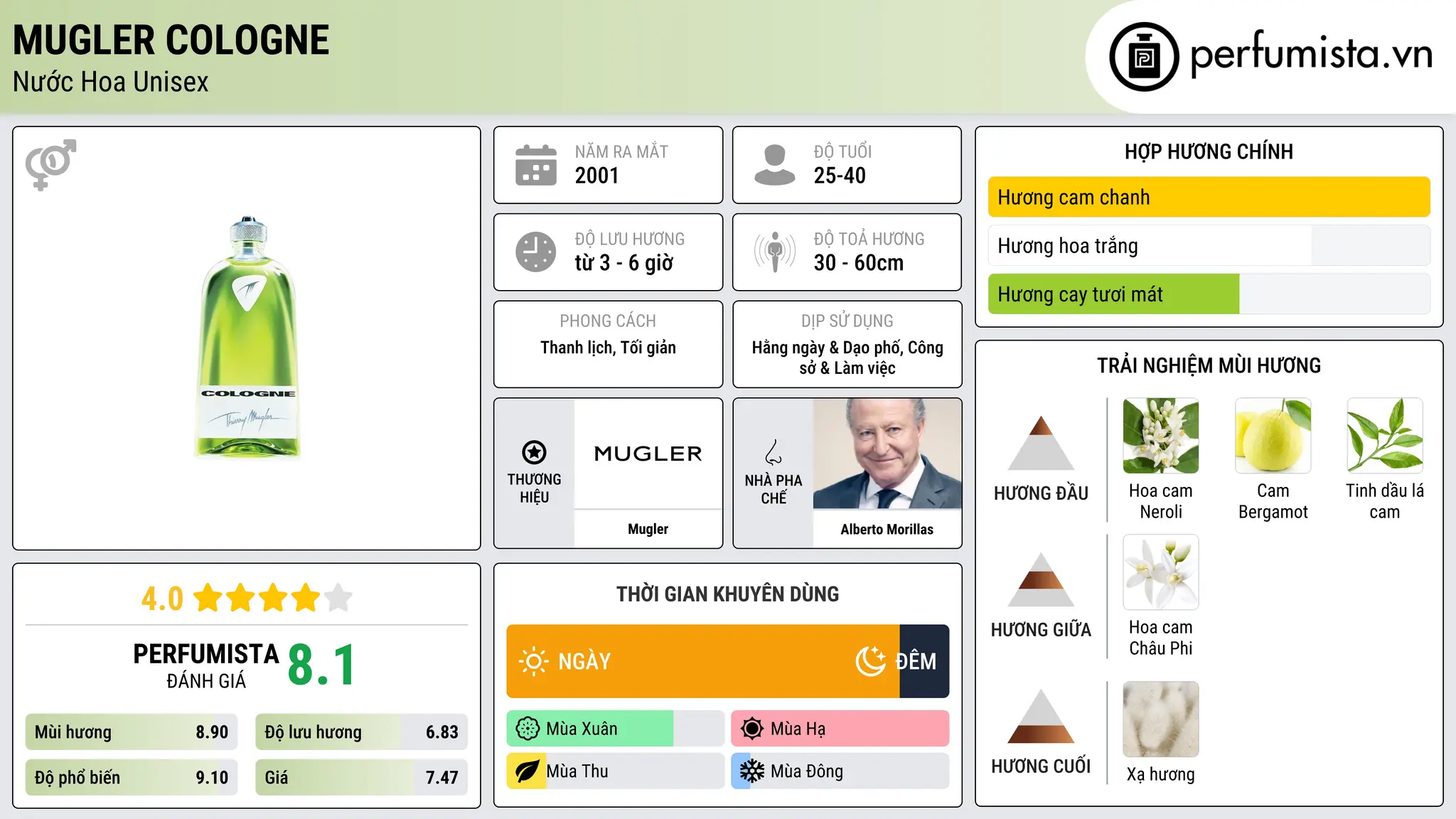
Task: Click the longevity value từ 3 - 6 giờ
Action: [624, 263]
